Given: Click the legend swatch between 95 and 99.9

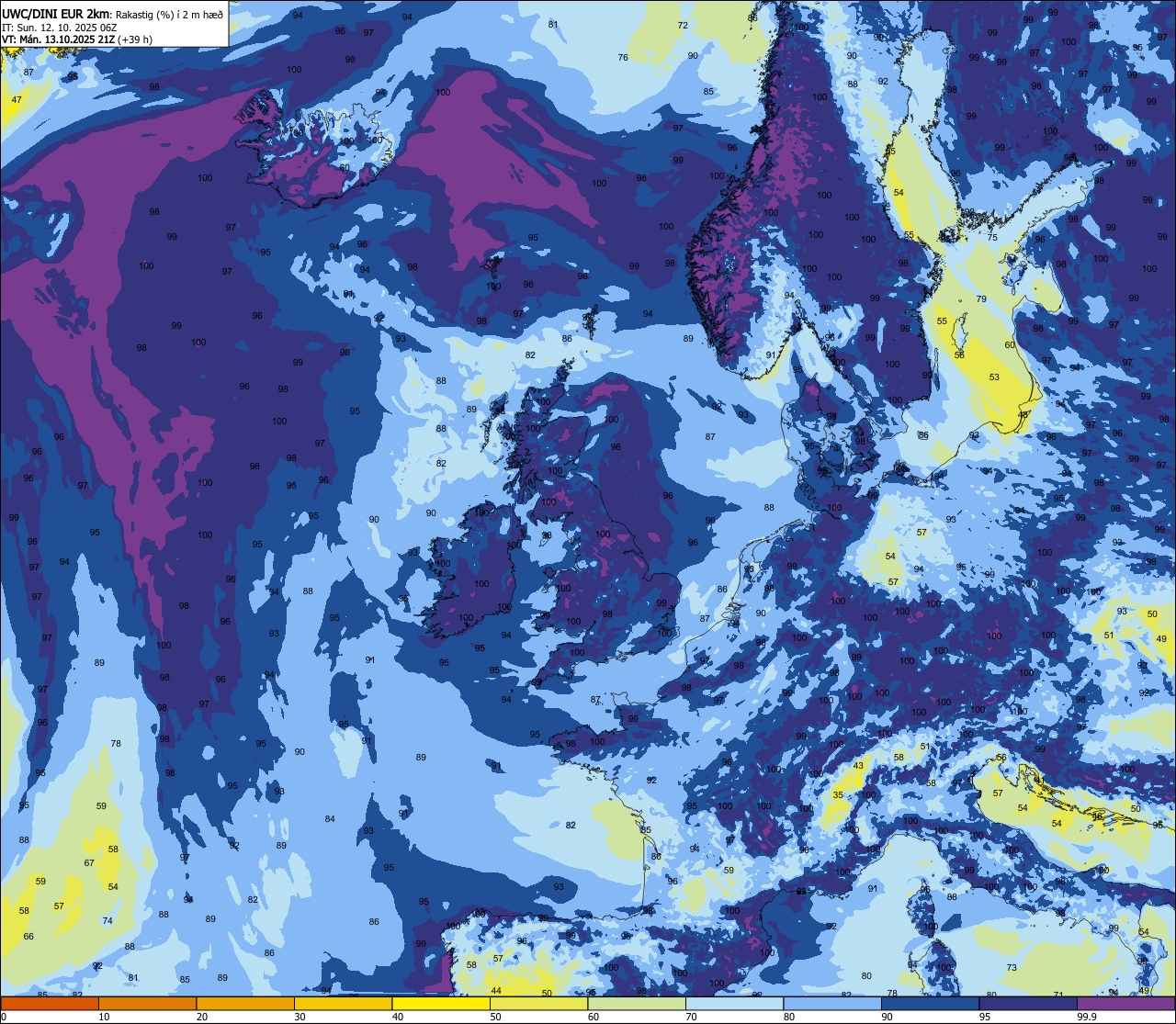Looking at the screenshot, I should coord(1028,1003).
